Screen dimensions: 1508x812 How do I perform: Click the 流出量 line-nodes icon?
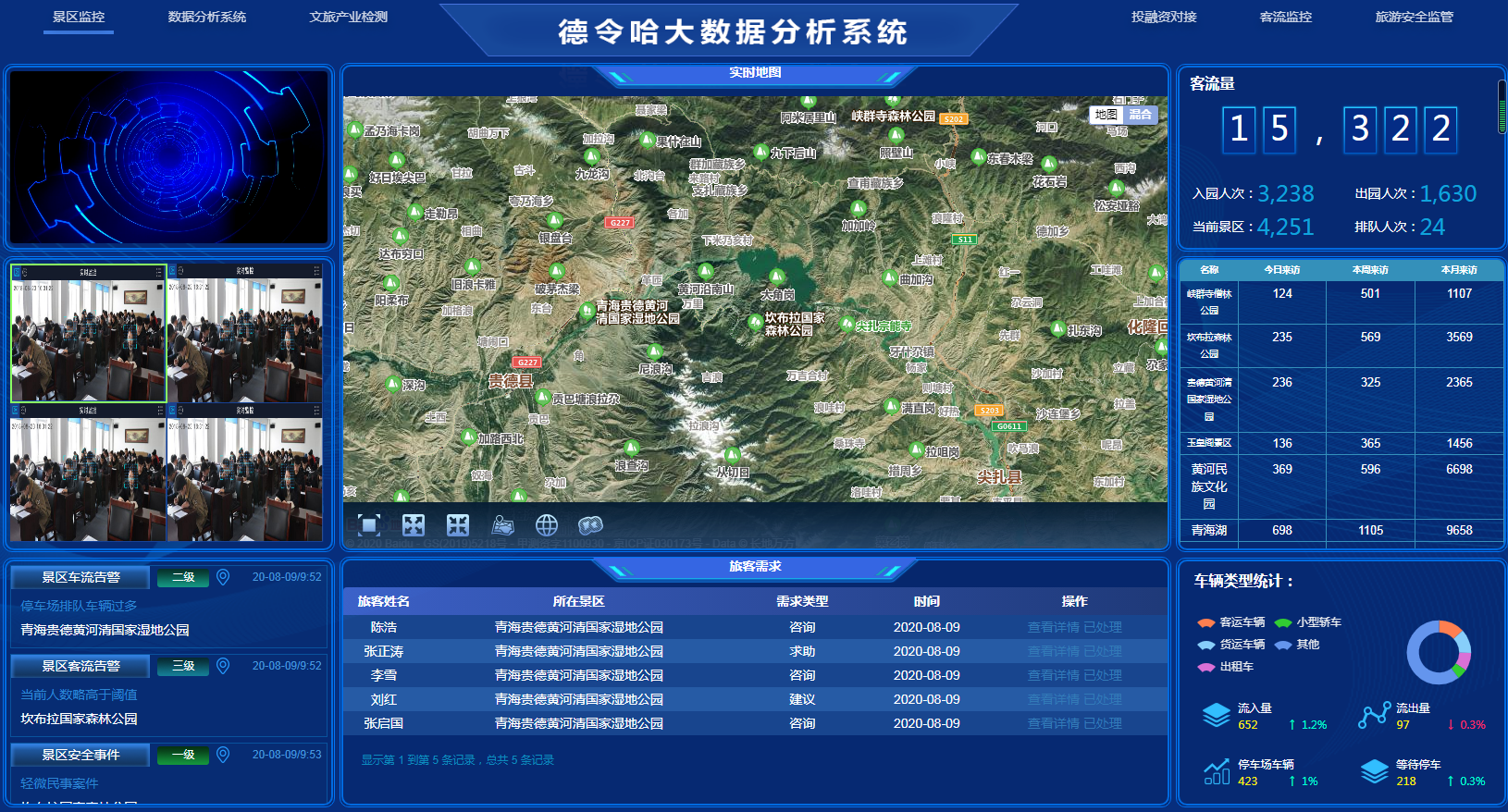tap(1374, 716)
